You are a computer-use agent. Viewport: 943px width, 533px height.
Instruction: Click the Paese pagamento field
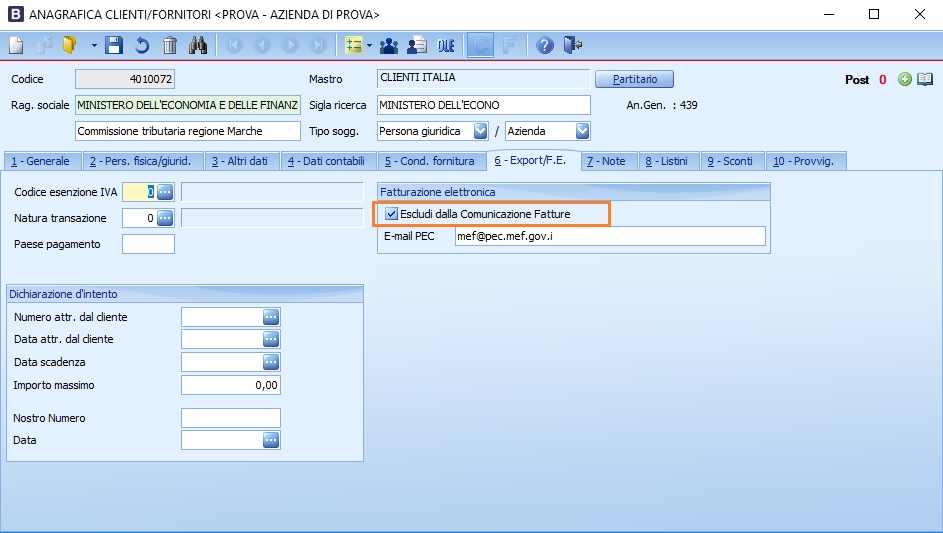click(149, 244)
